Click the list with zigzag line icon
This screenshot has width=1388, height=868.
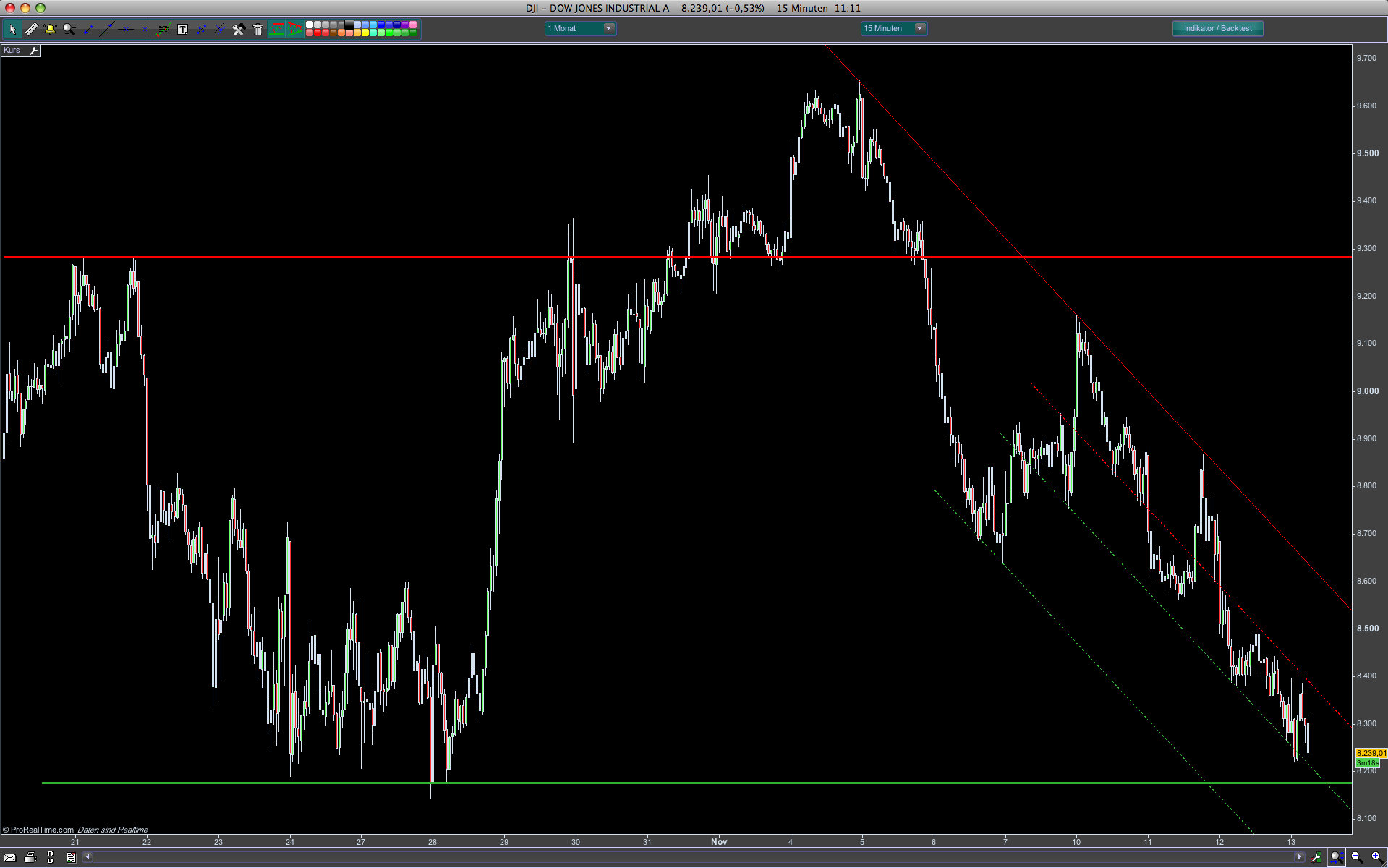(163, 29)
